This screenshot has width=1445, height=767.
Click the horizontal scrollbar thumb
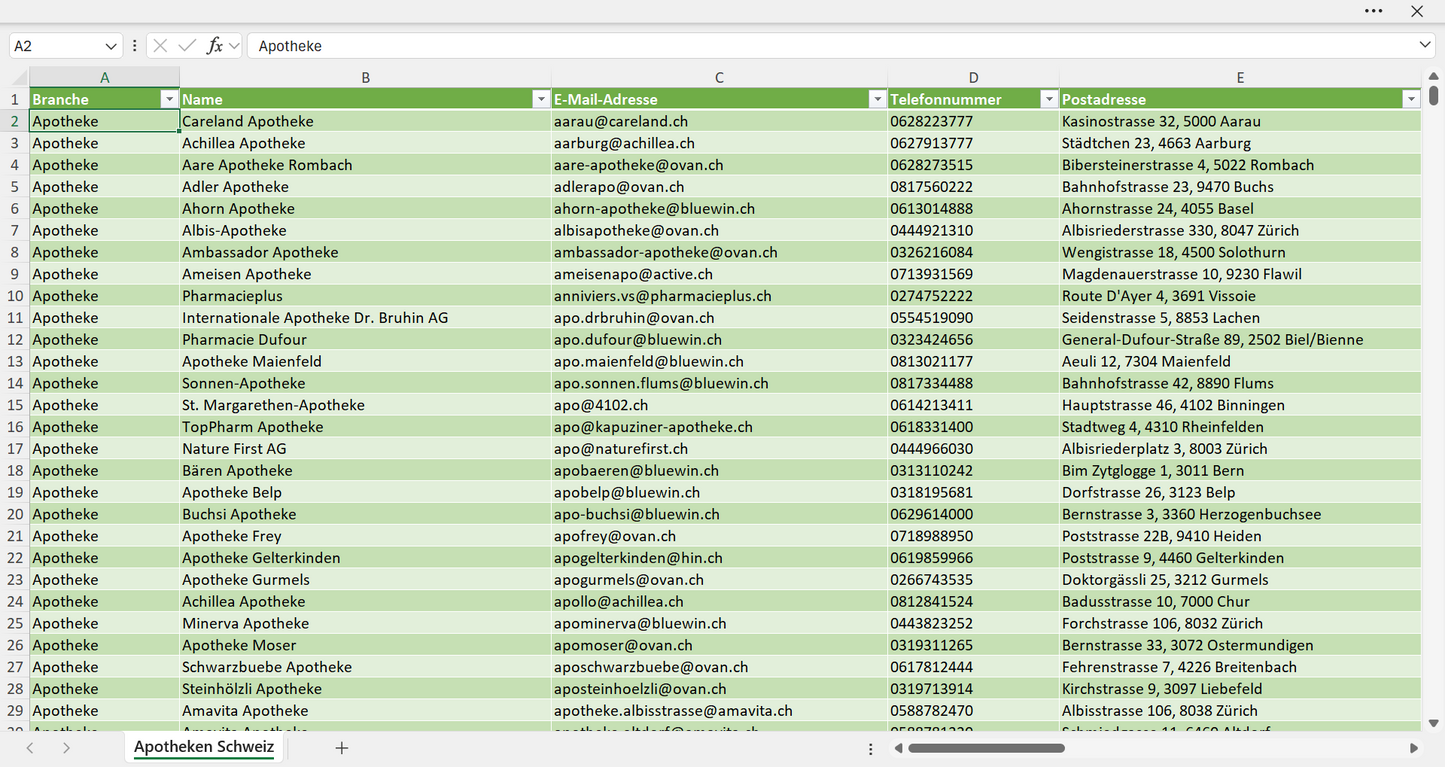(x=986, y=748)
